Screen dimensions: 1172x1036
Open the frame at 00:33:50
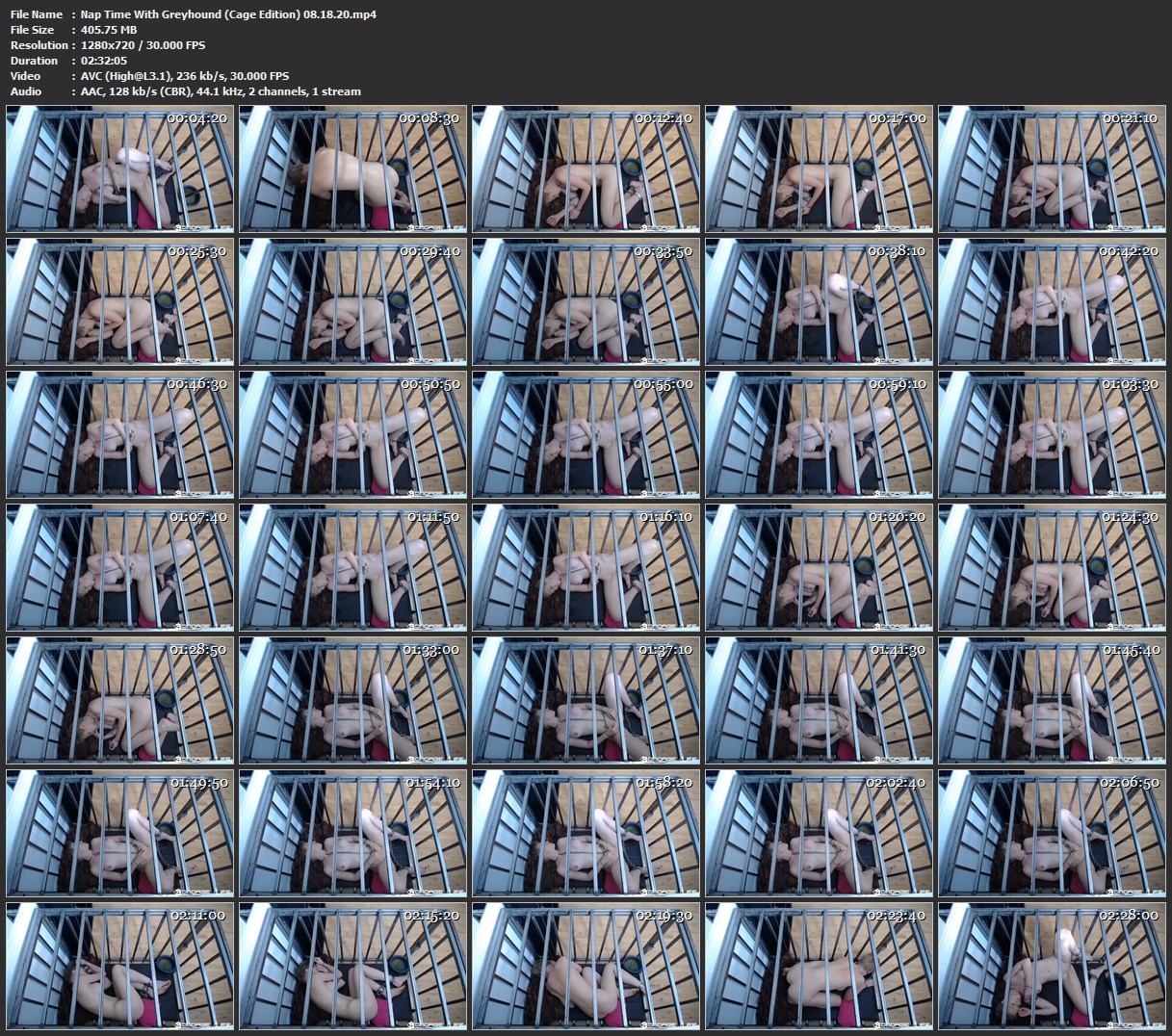pos(586,302)
